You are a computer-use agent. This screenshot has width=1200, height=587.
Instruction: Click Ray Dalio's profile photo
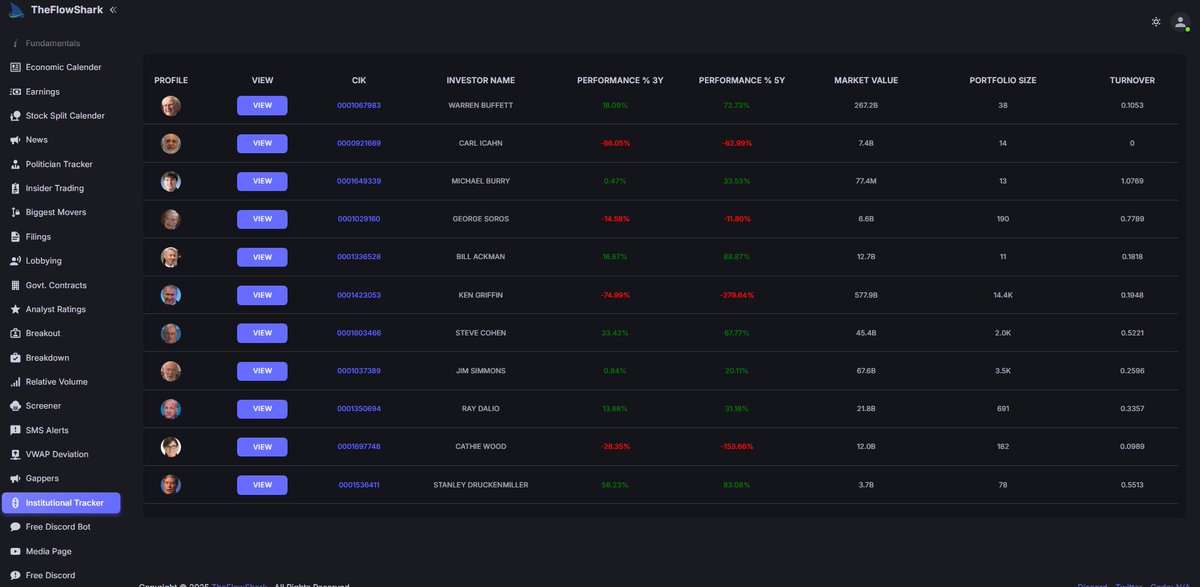(171, 409)
